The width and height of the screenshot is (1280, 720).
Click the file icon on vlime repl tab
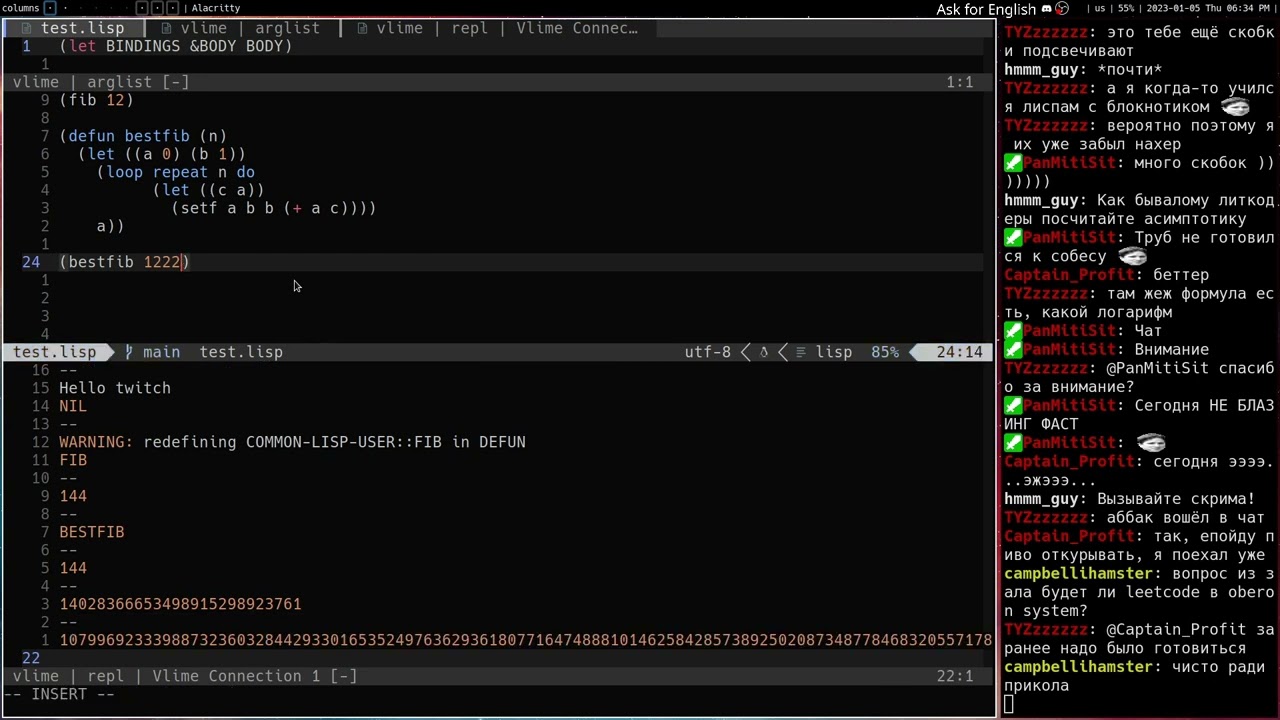coord(363,28)
